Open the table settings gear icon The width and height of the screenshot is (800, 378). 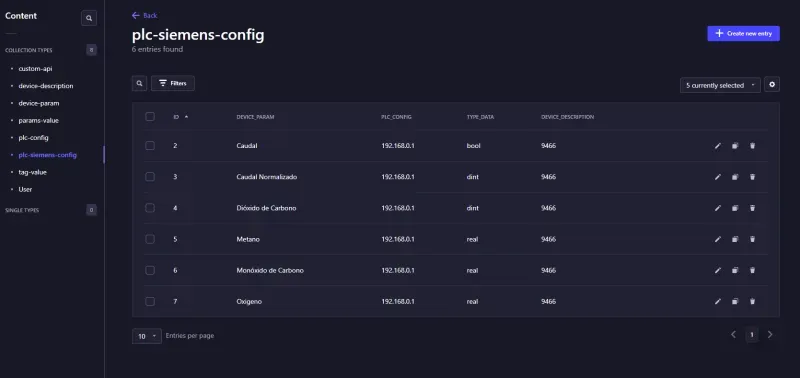[772, 85]
